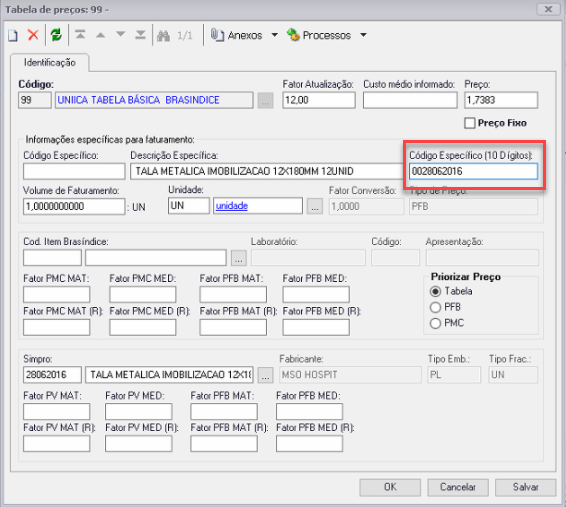Open the Simpro lookup ellipsis button
Image resolution: width=566 pixels, height=507 pixels.
point(265,375)
